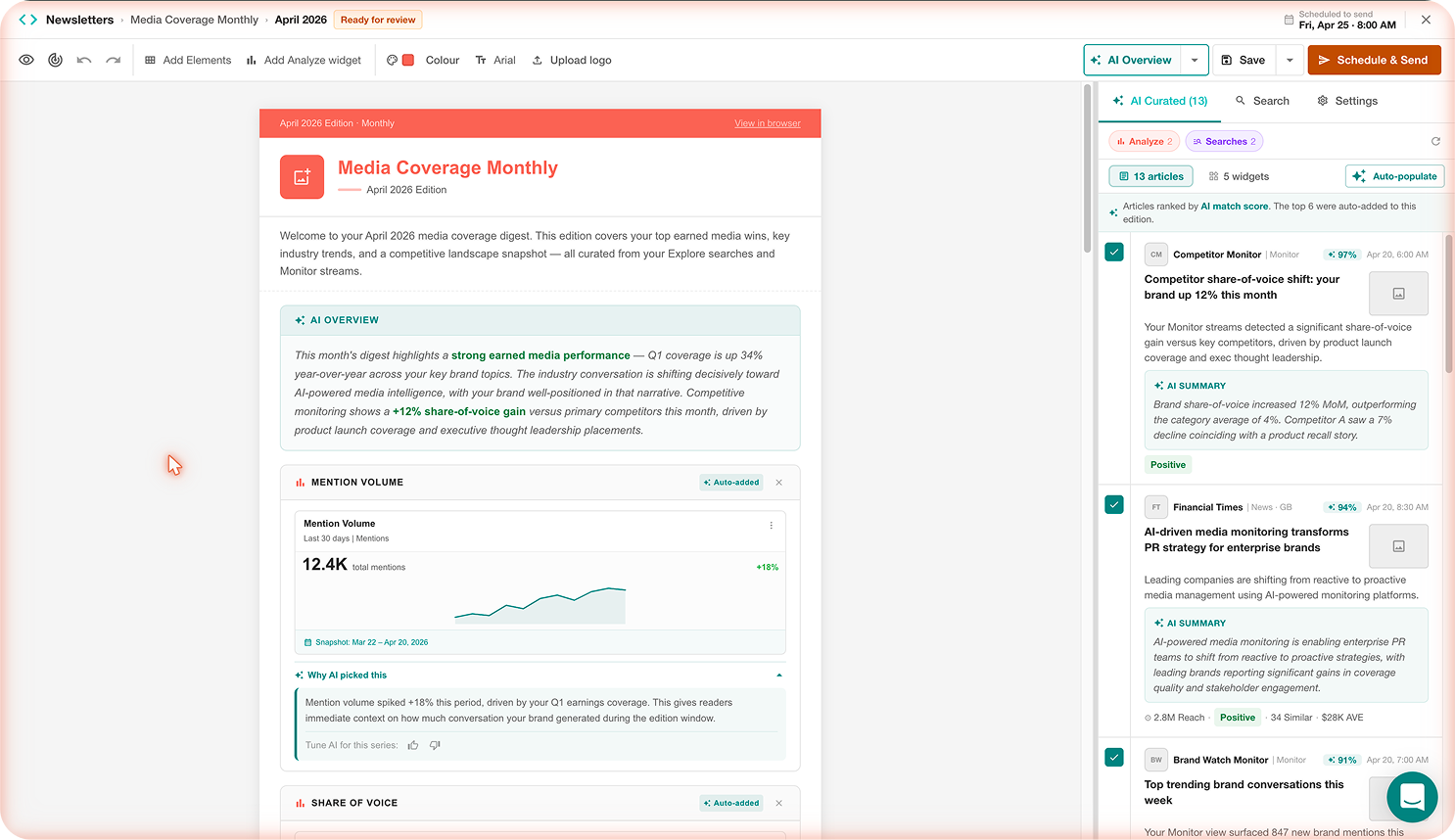Click the AI match score link
The height and width of the screenshot is (840, 1455).
1235,207
